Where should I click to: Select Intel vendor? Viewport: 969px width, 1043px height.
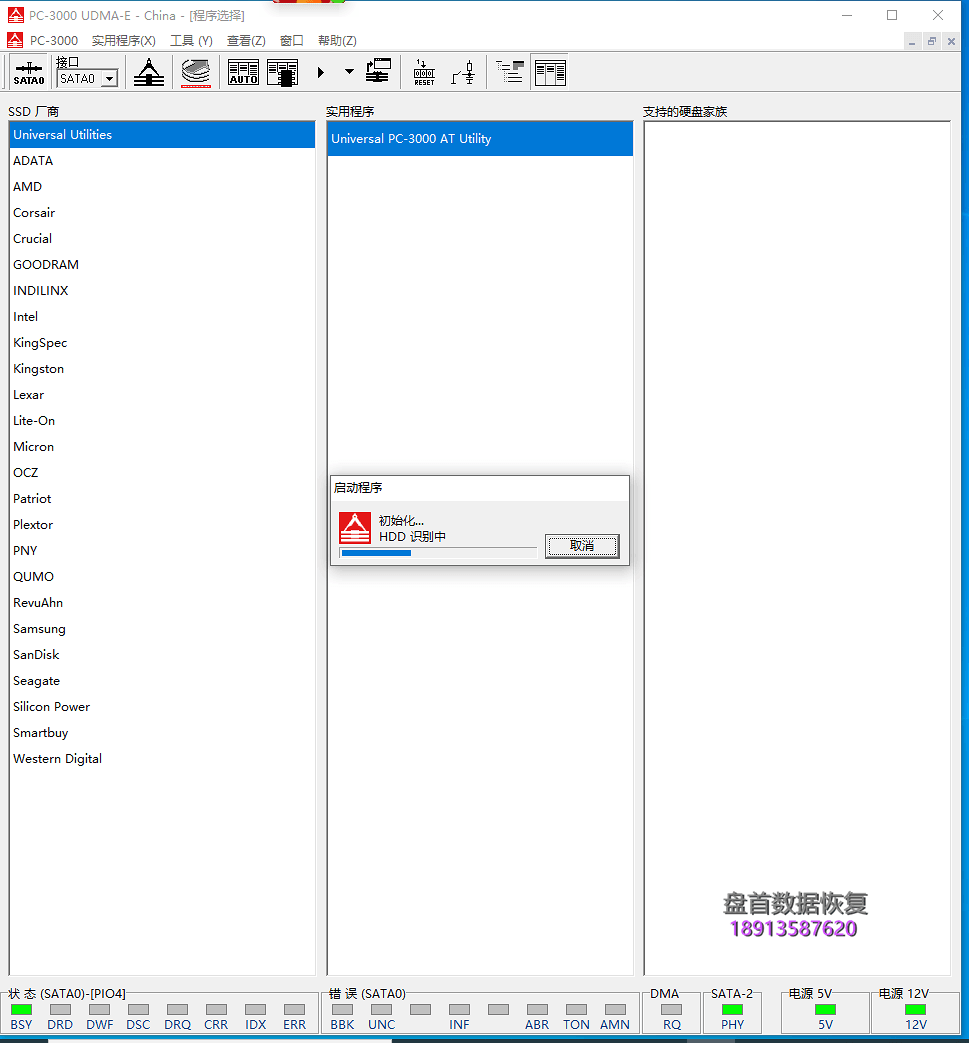click(162, 316)
